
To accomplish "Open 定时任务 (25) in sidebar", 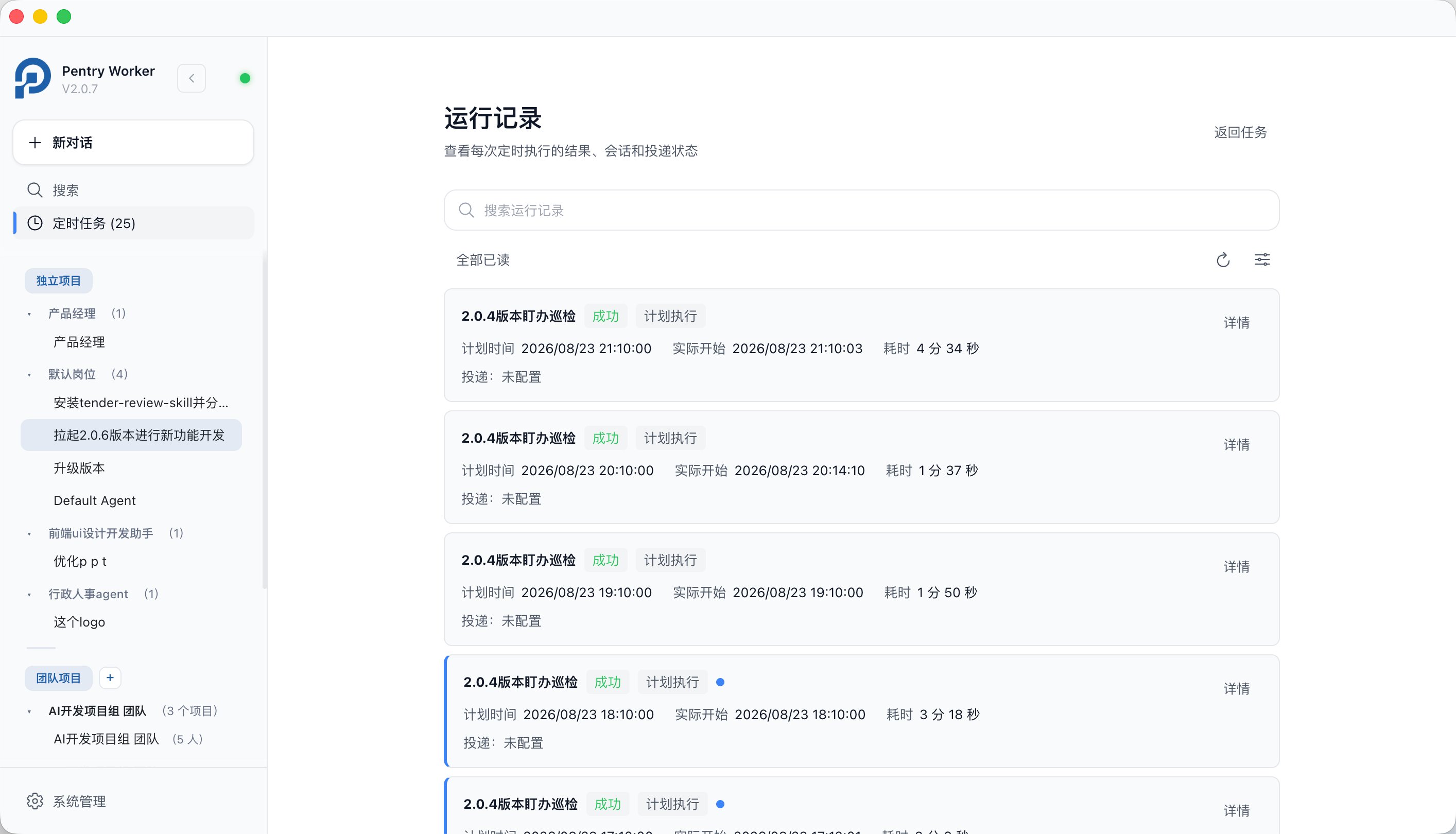I will tap(133, 223).
